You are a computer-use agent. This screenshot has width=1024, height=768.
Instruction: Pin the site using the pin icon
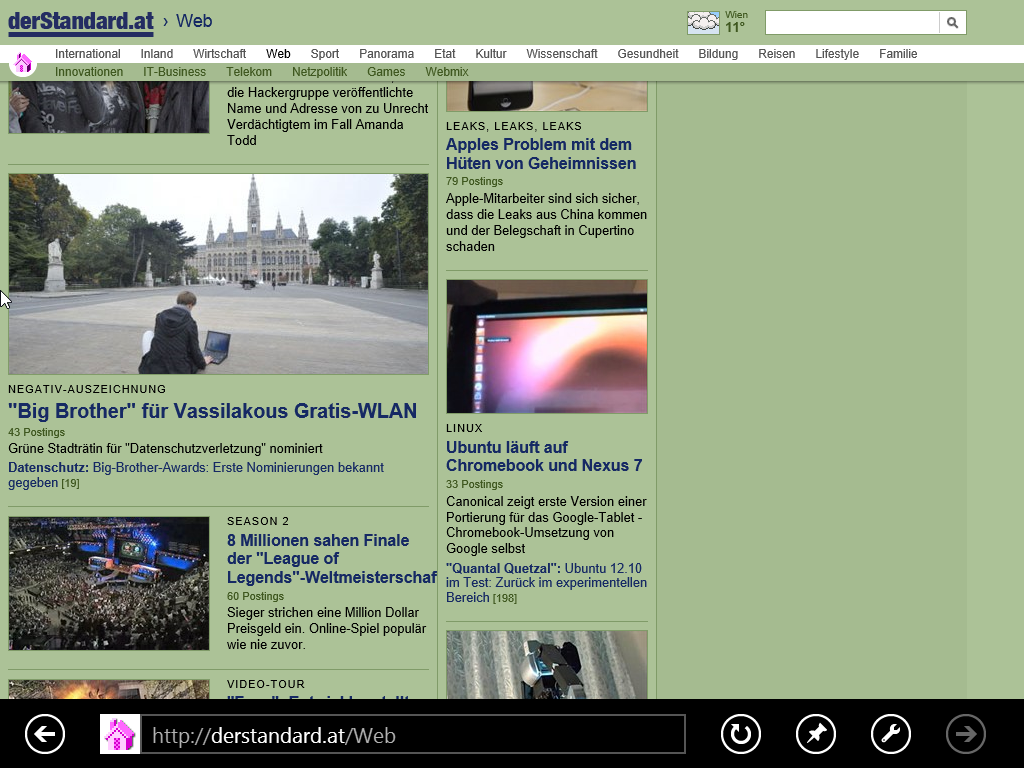tap(816, 734)
